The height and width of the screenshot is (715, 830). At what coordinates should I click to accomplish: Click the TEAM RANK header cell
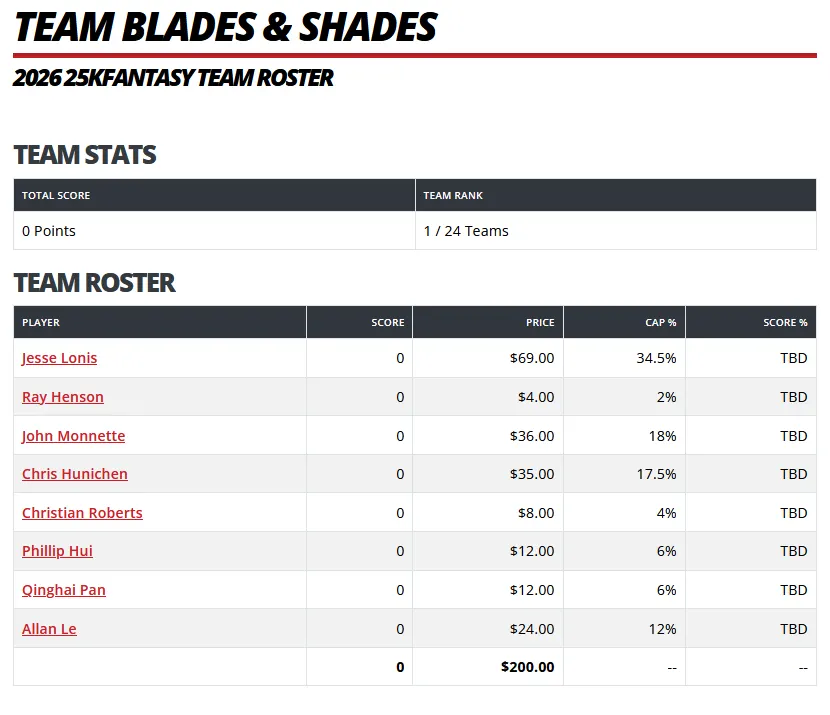coord(616,195)
